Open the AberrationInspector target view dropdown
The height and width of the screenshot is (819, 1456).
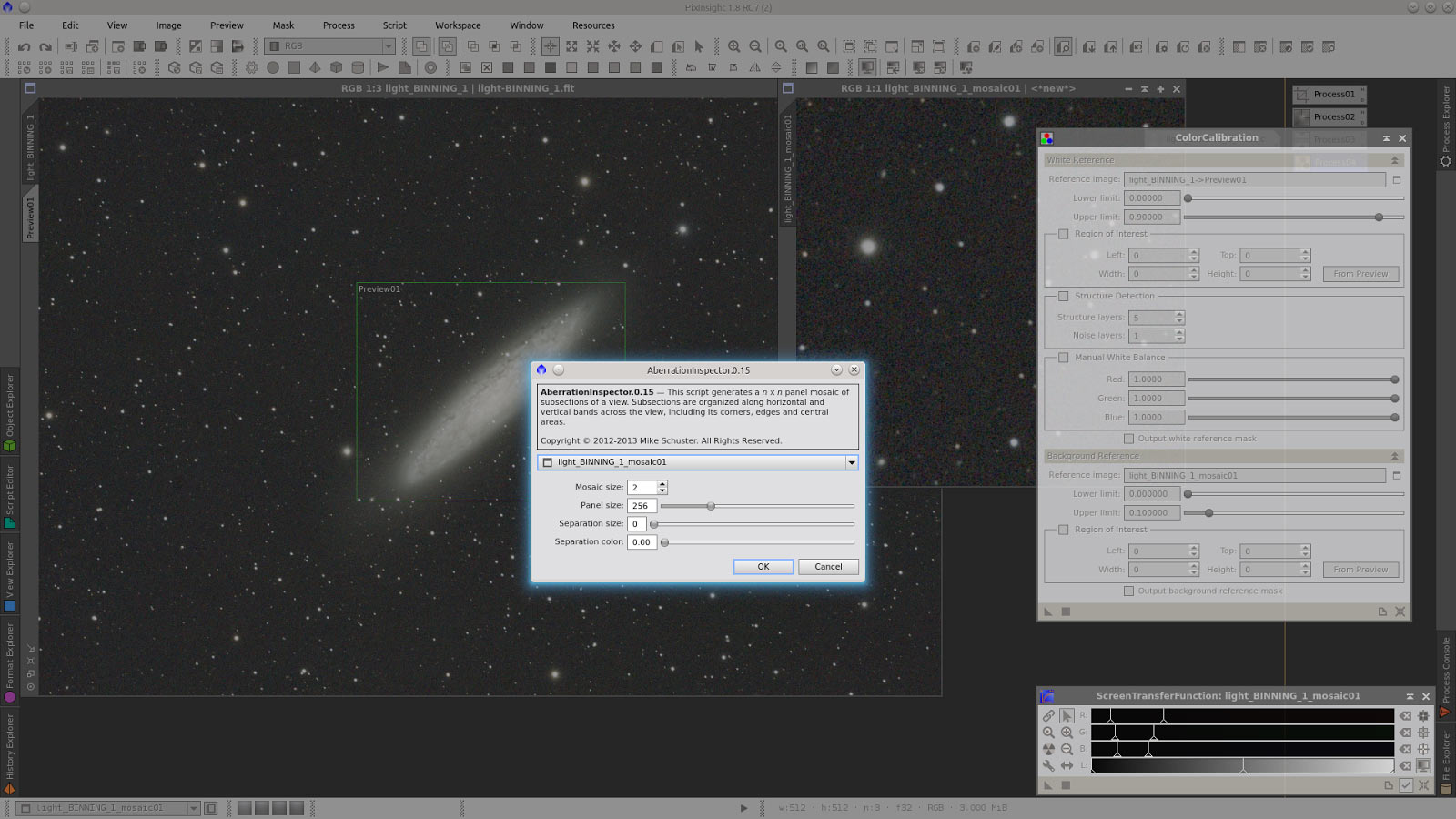(850, 462)
